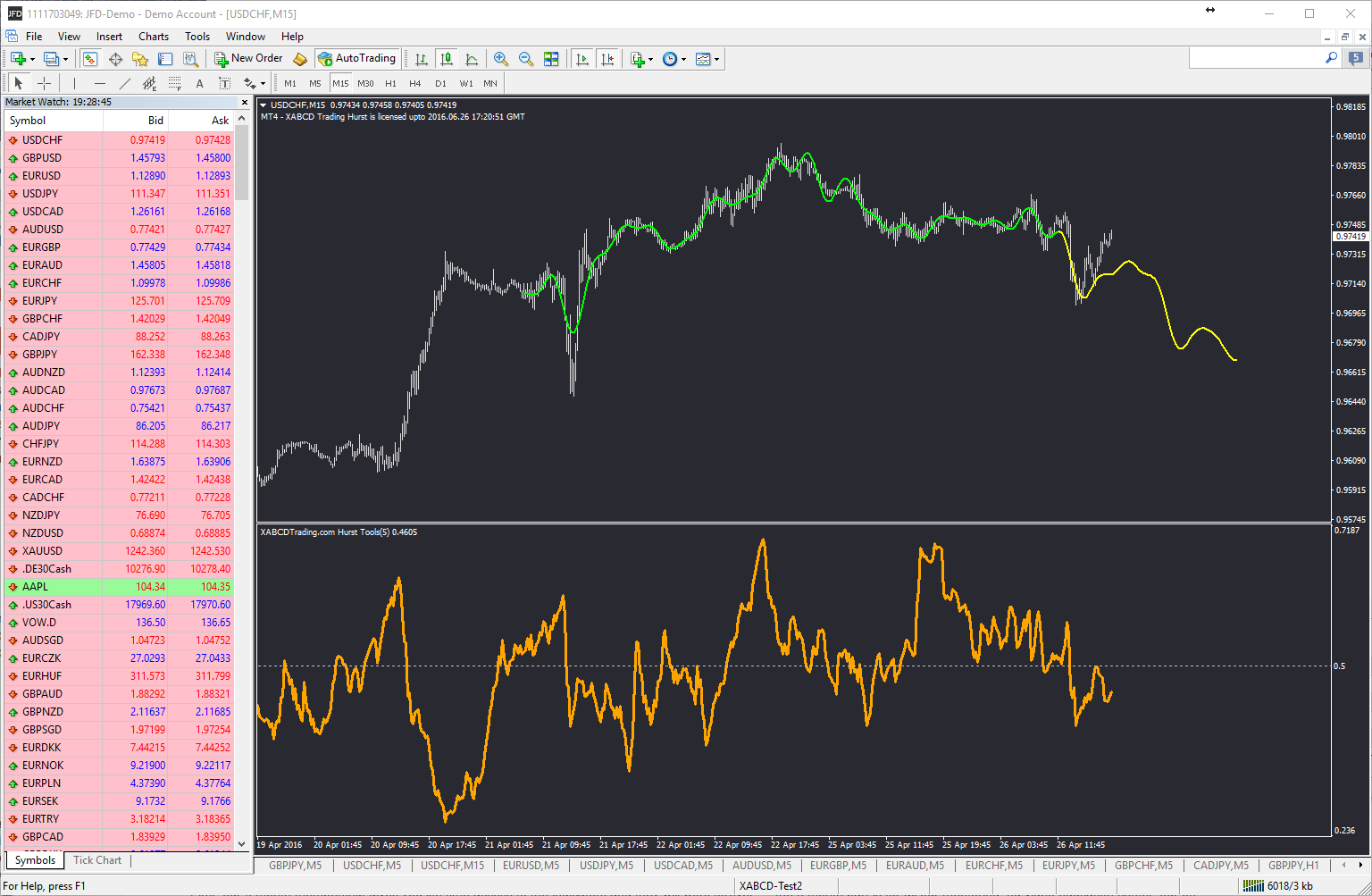The image size is (1372, 896).
Task: Tile chart windows icon
Action: [x=551, y=59]
